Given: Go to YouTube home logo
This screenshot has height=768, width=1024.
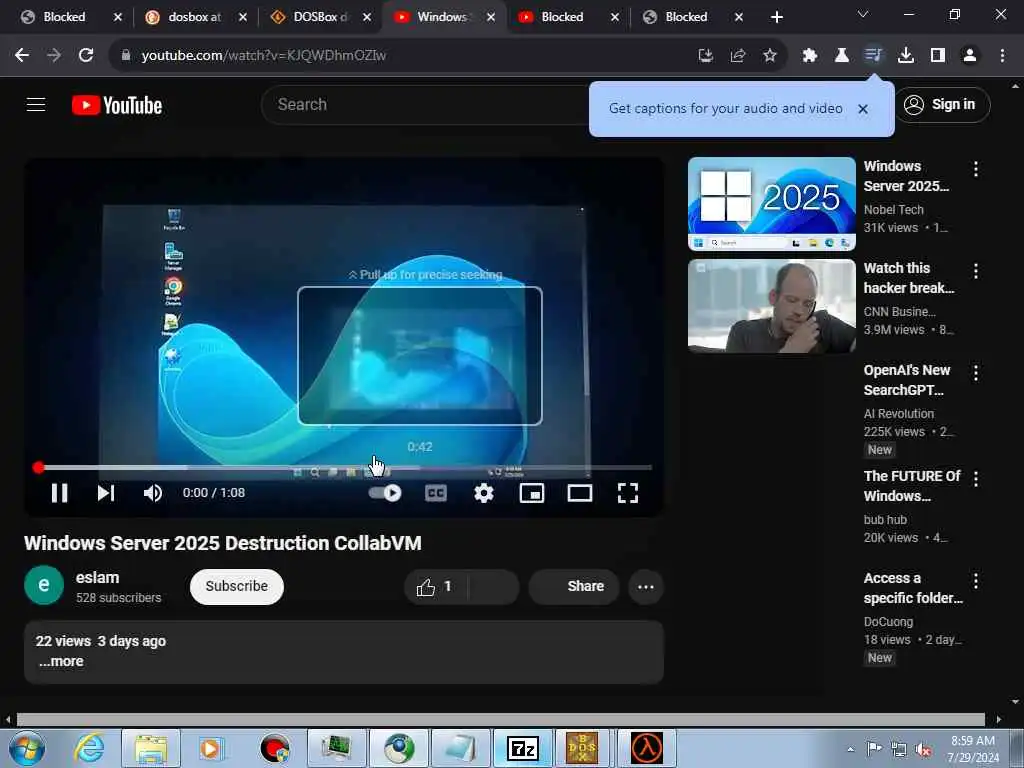Looking at the screenshot, I should pyautogui.click(x=117, y=105).
